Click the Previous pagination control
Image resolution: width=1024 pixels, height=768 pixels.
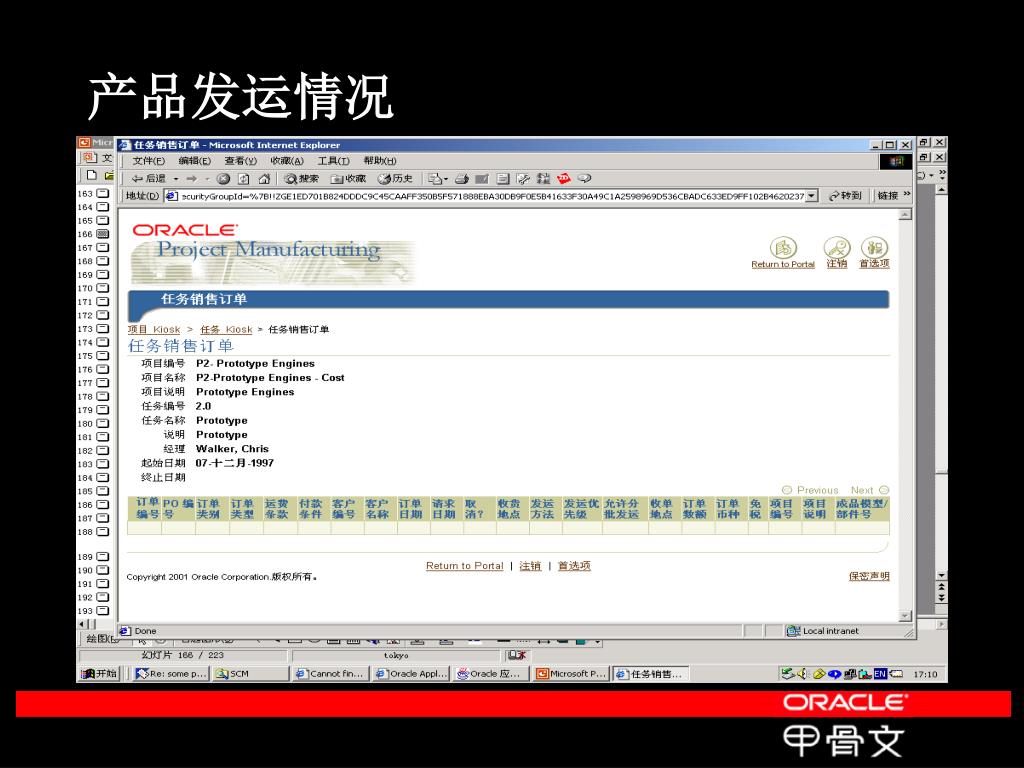[810, 490]
